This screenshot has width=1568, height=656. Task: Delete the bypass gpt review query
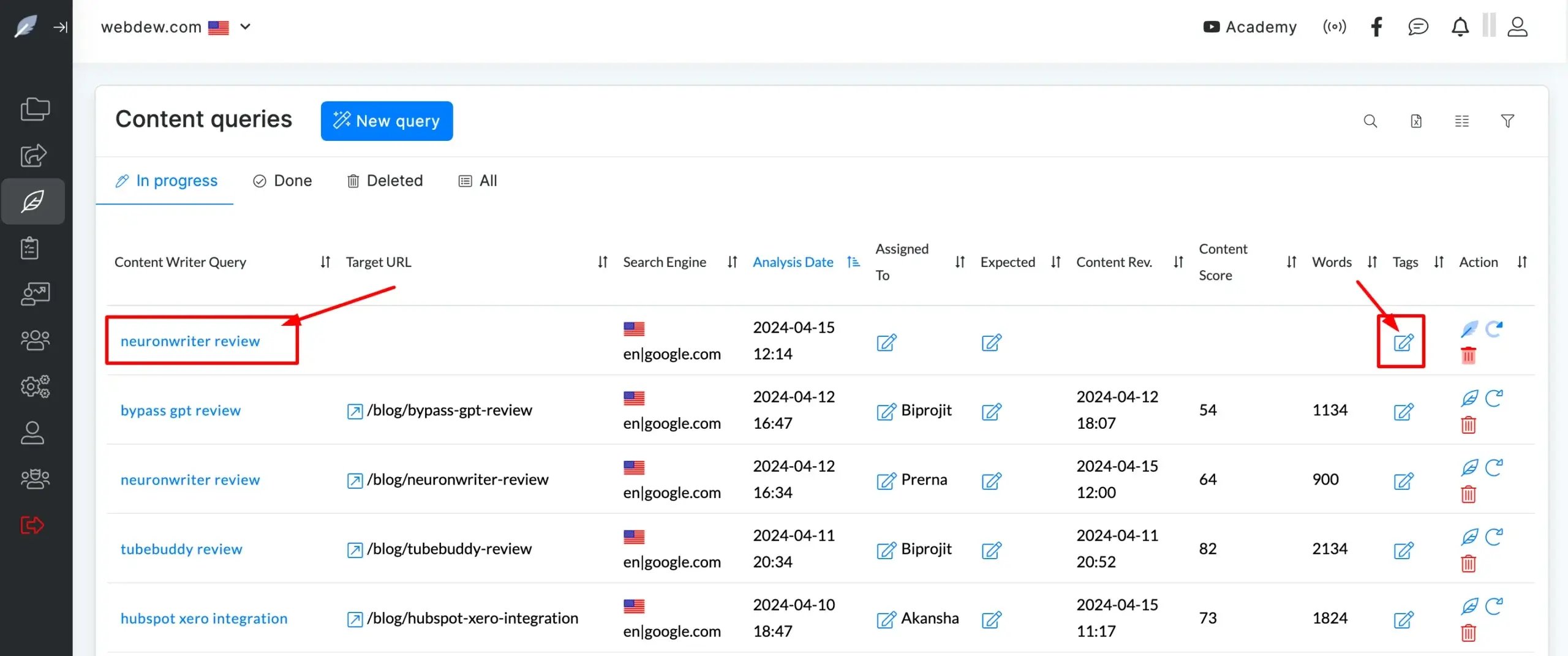pyautogui.click(x=1468, y=424)
